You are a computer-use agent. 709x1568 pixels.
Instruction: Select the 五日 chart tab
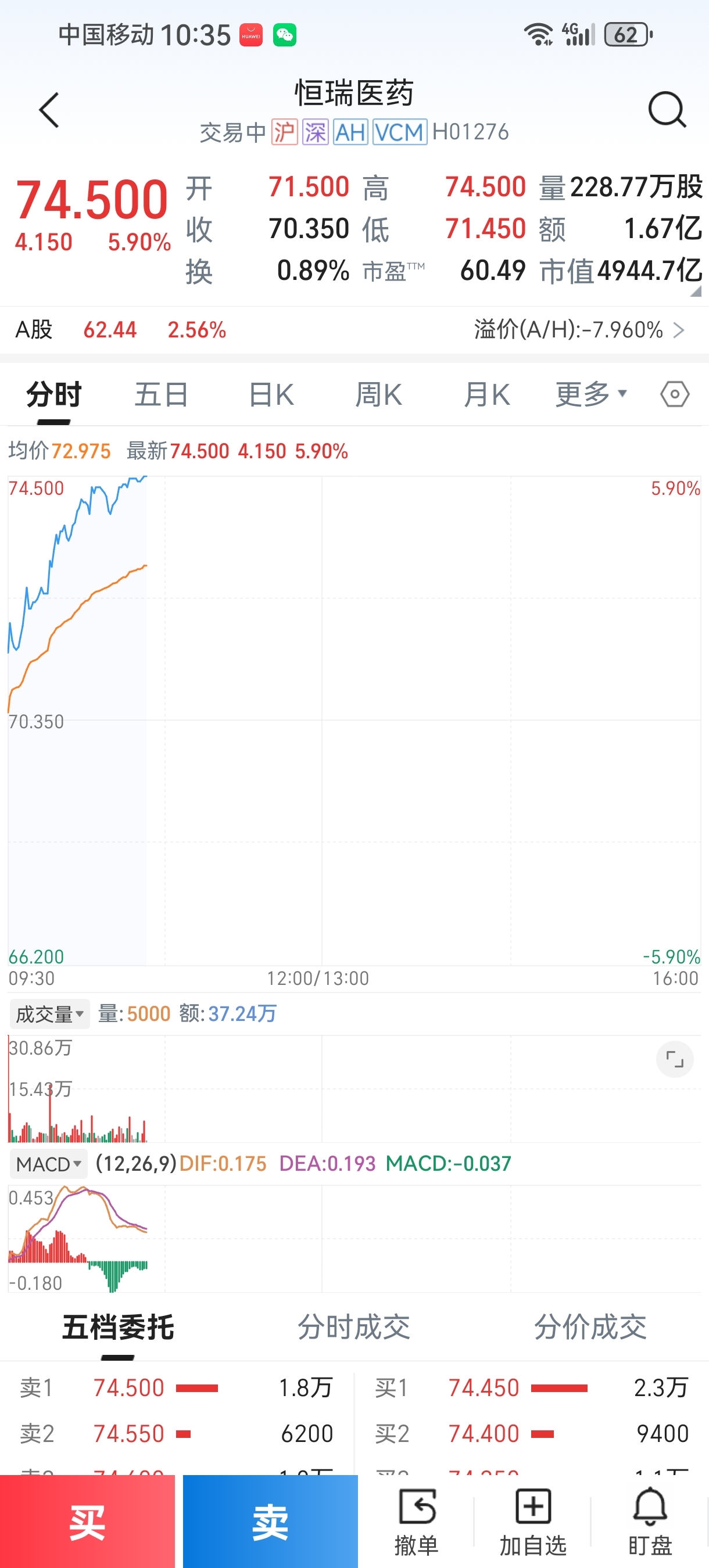pos(162,394)
